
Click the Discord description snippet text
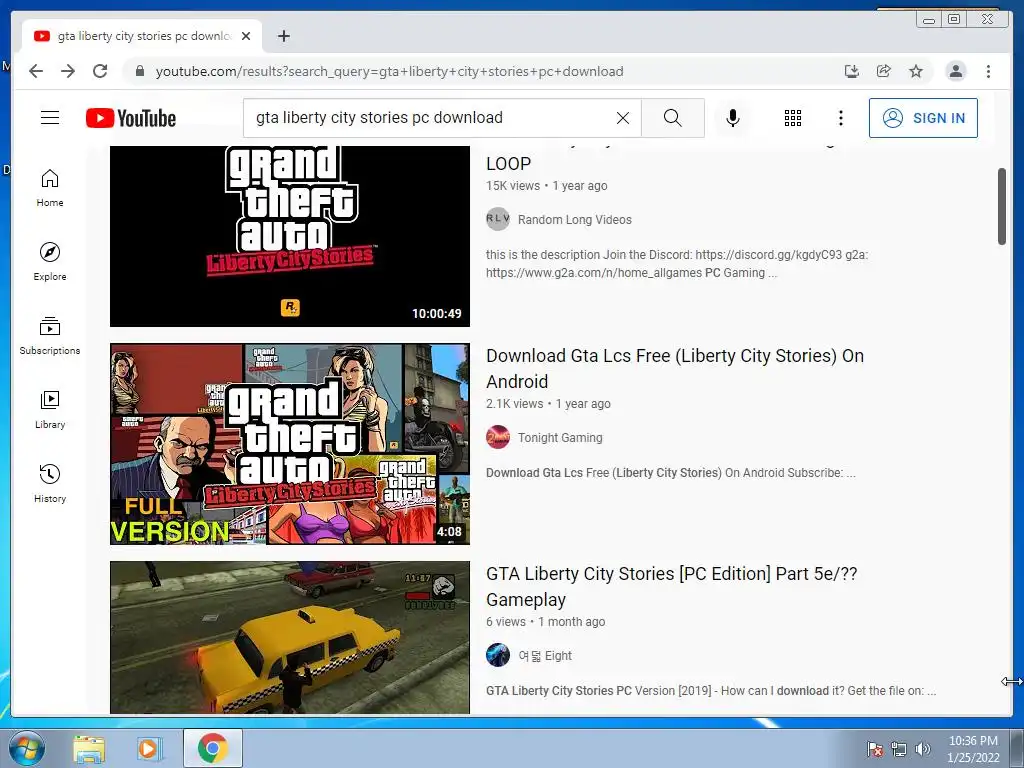[677, 264]
